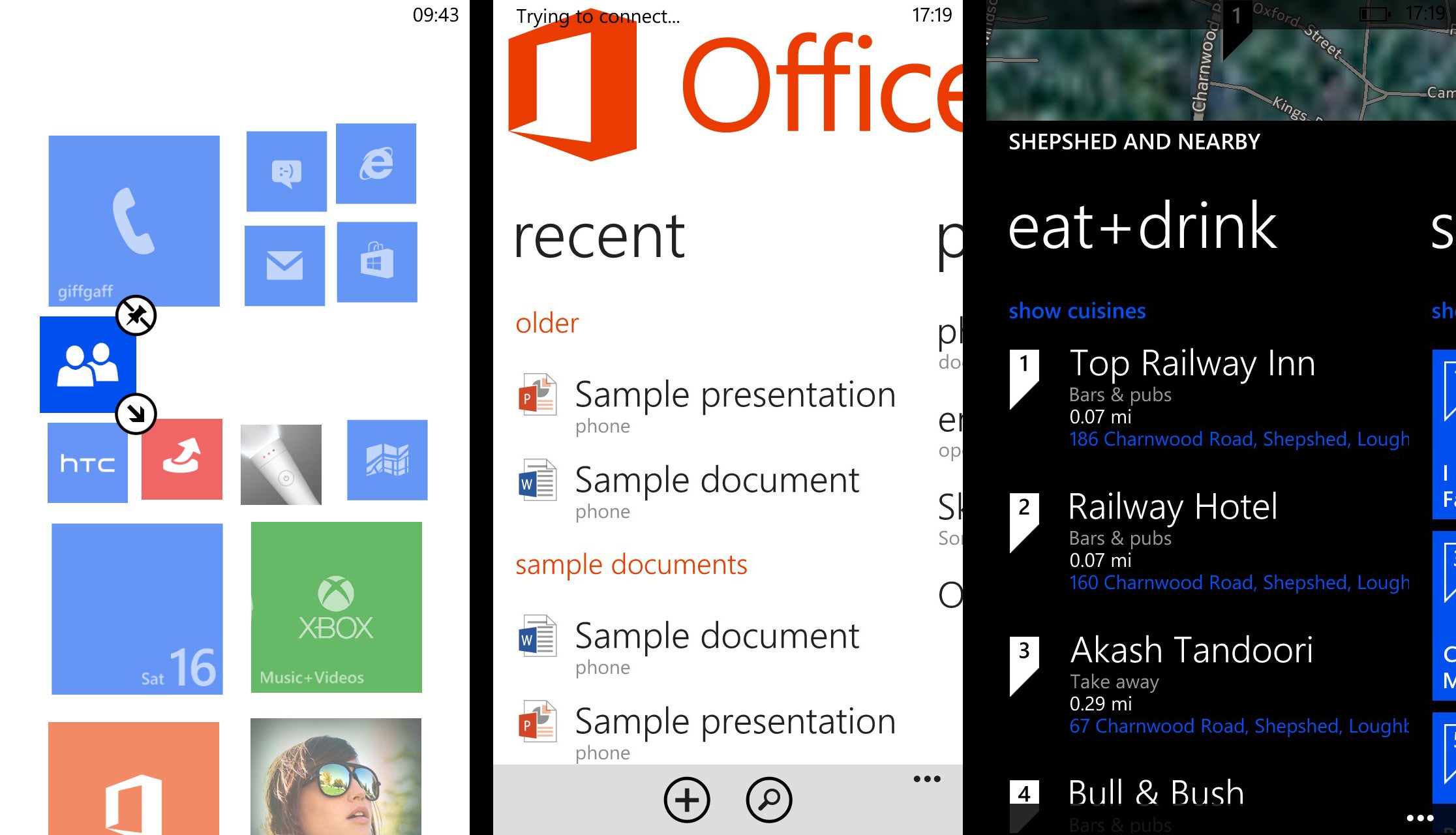Screen dimensions: 1456x835
Task: Switch to the recent pivot header
Action: tap(599, 237)
